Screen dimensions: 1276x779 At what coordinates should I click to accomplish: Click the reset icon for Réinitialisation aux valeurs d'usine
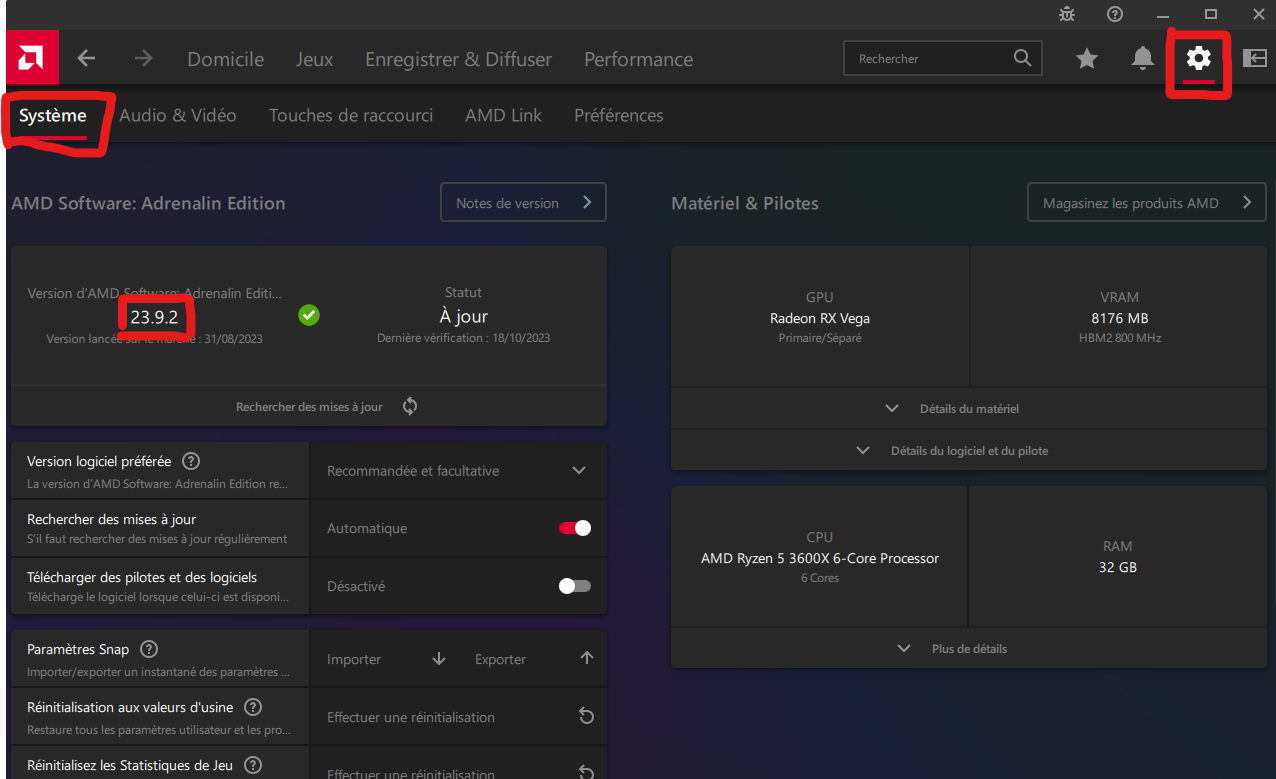(586, 716)
